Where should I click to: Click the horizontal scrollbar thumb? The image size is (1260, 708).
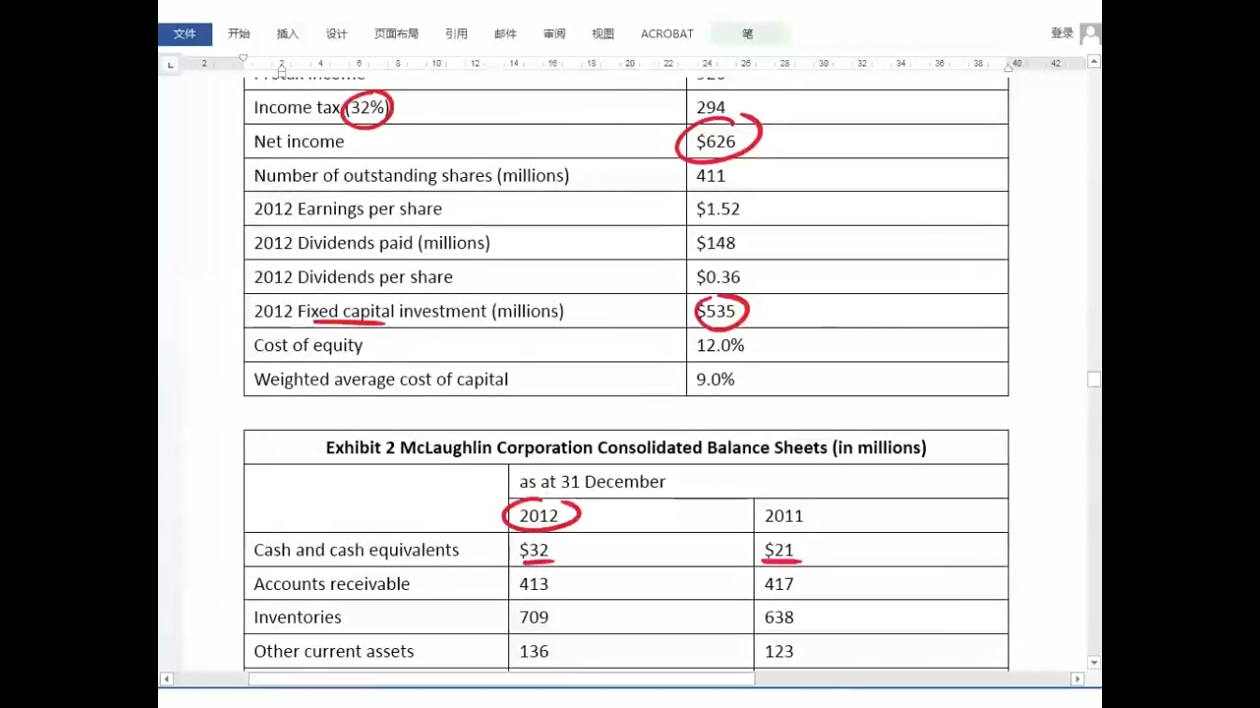[x=500, y=679]
